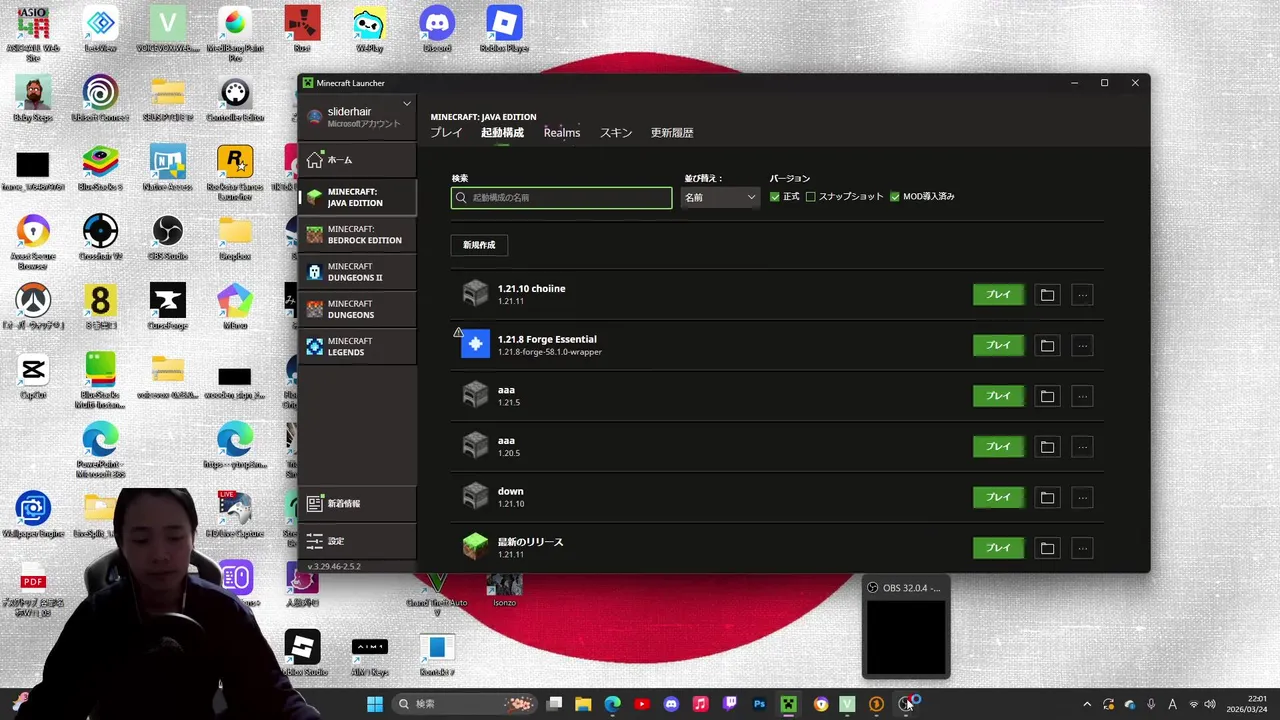Play the aaa 1.21.5 installation
This screenshot has width=1280, height=720.
pos(998,396)
